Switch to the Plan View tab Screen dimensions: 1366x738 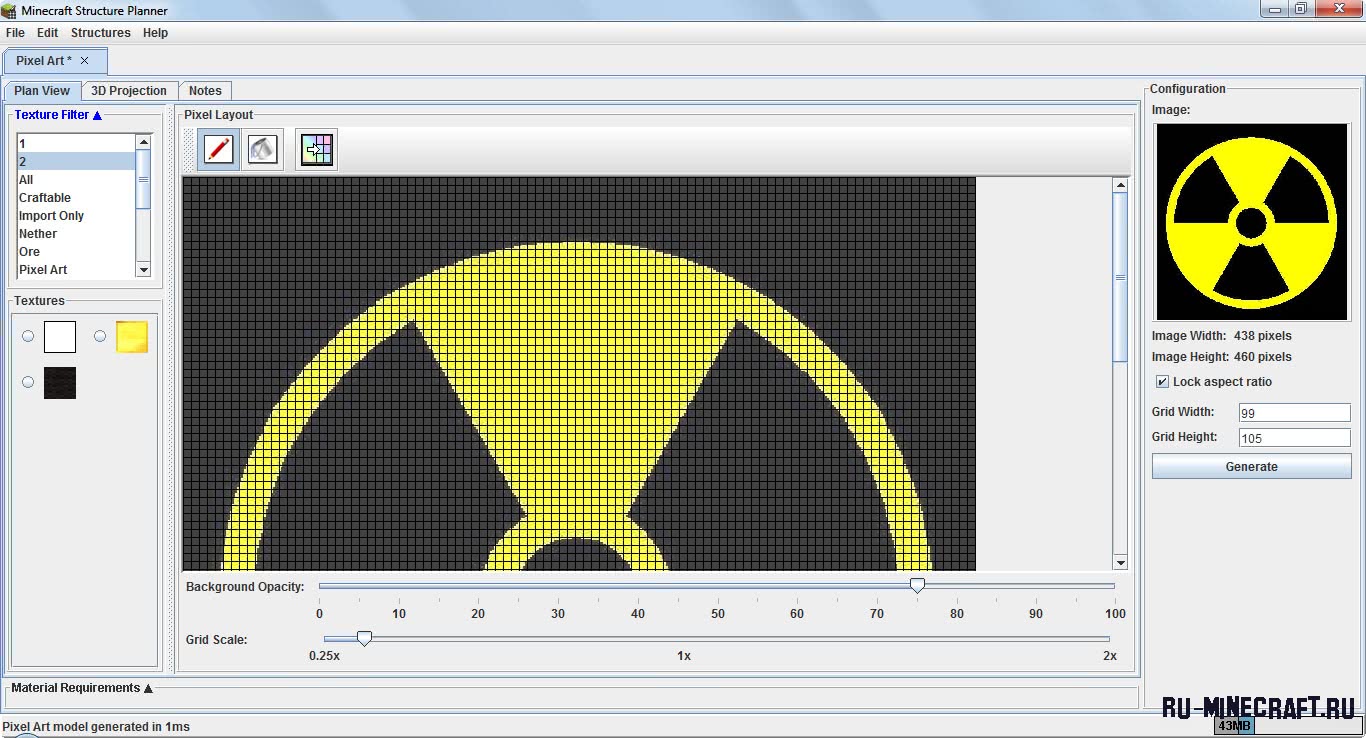coord(42,91)
